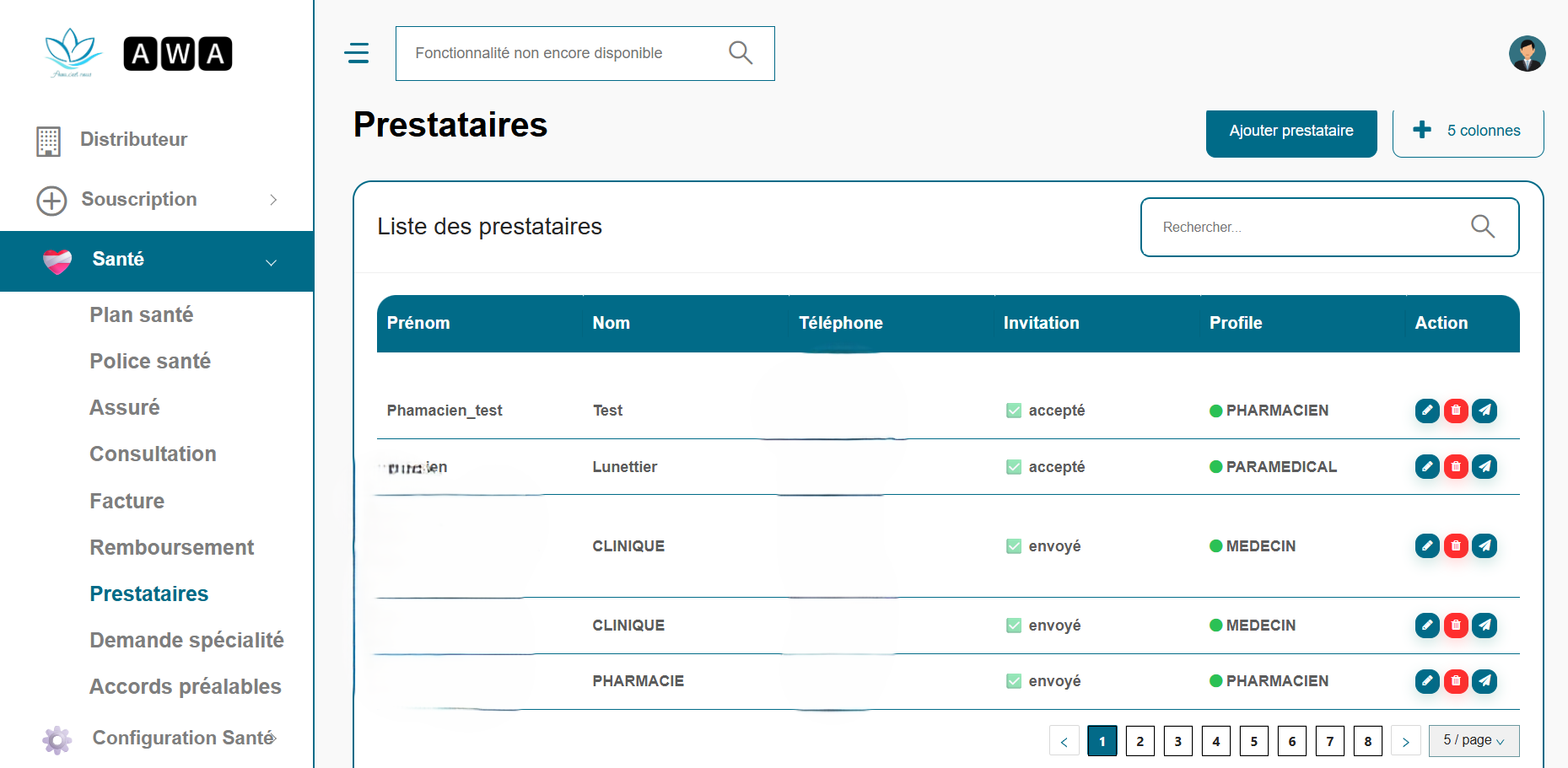Image resolution: width=1568 pixels, height=768 pixels.
Task: Go to next pagination page arrow
Action: [x=1405, y=741]
